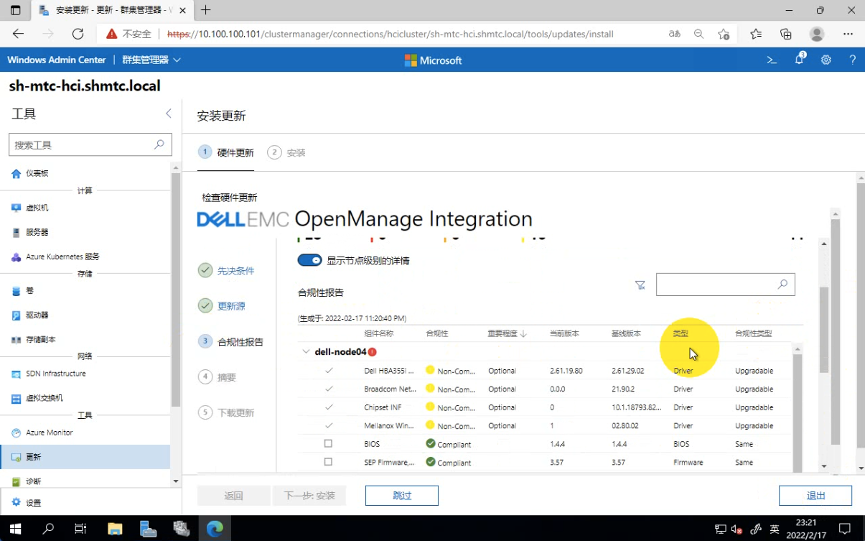Click the 退出 button
This screenshot has height=541, width=866.
pos(816,496)
